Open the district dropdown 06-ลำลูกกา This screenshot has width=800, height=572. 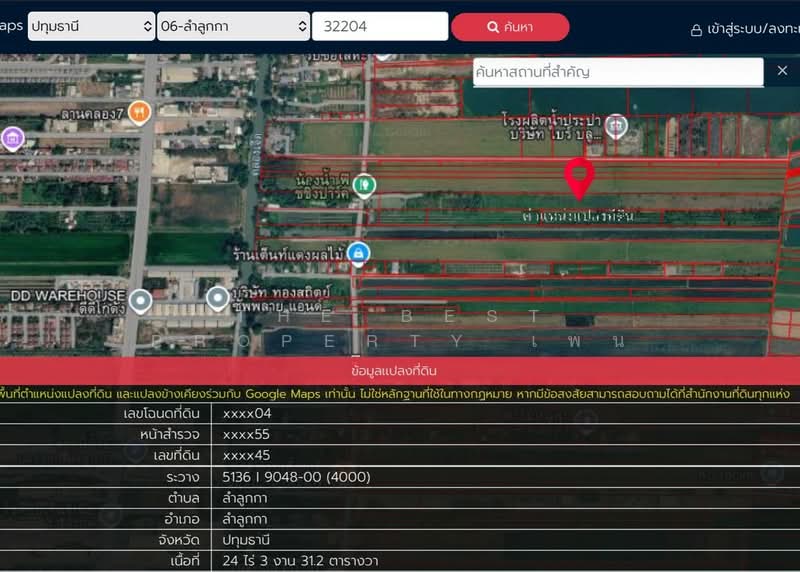[233, 26]
